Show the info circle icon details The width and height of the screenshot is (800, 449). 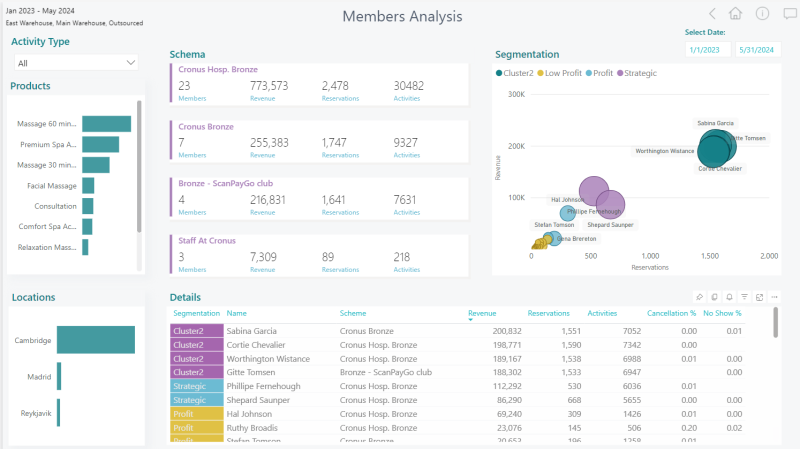[x=762, y=13]
